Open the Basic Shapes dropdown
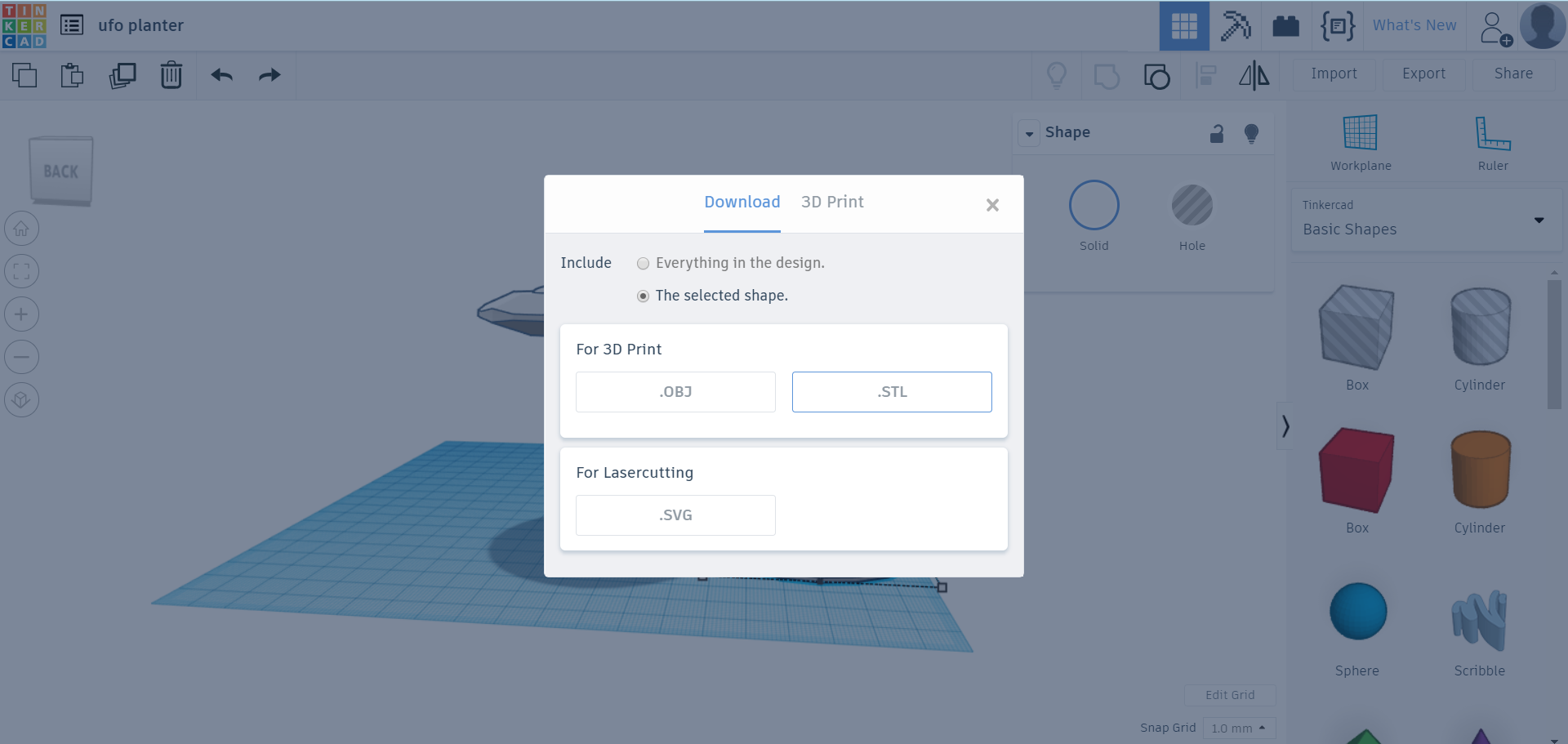This screenshot has width=1568, height=744. (1425, 220)
